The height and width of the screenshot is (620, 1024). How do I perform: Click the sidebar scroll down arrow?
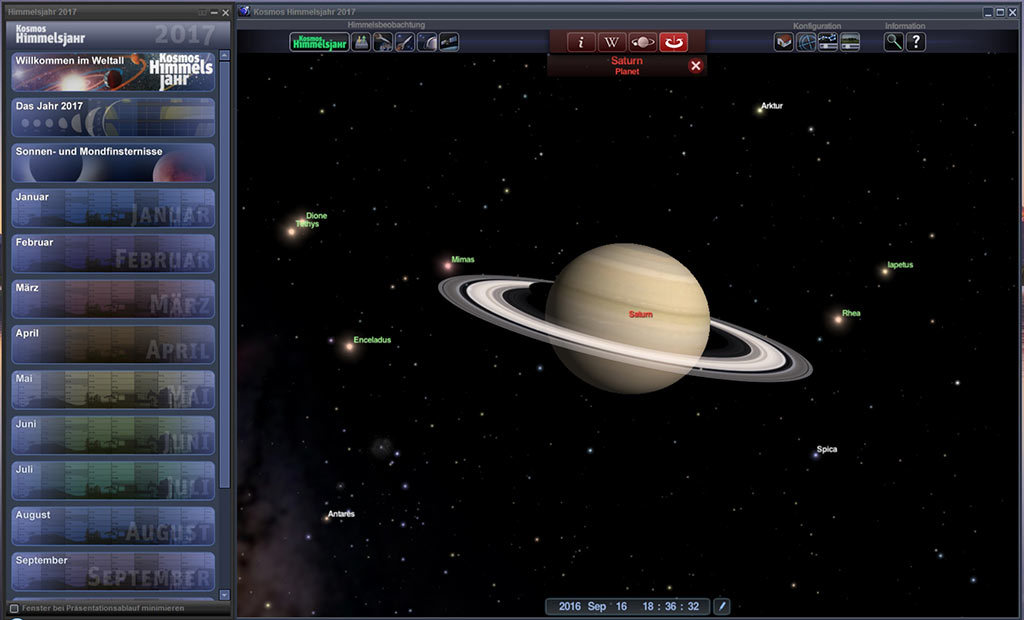(225, 595)
